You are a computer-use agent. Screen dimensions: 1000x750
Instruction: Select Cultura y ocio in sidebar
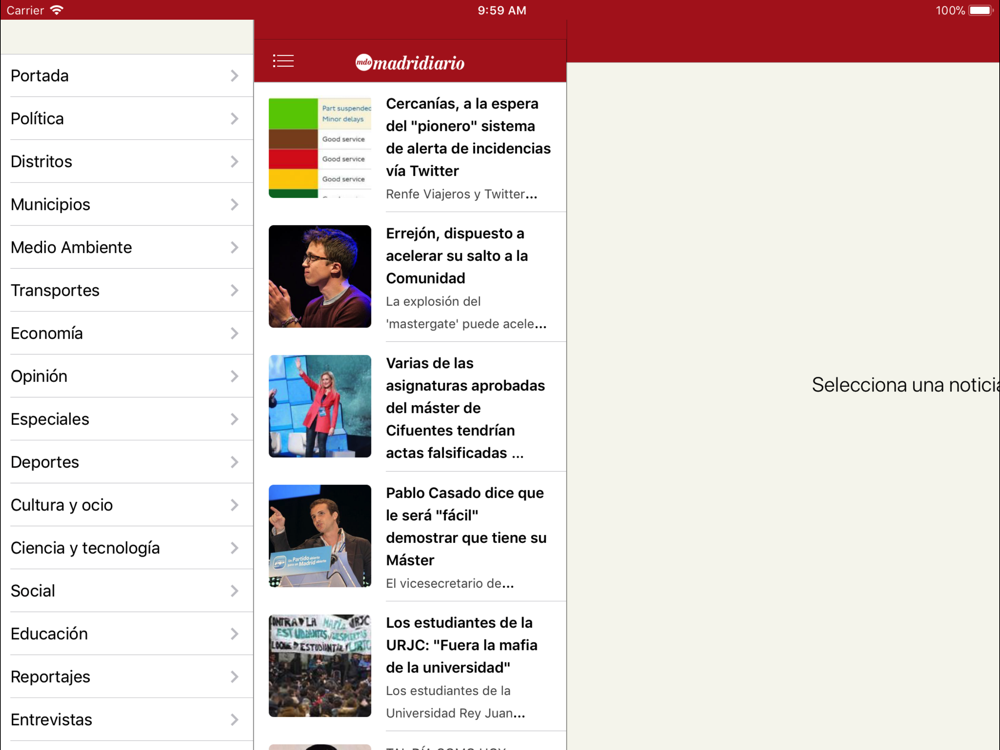(62, 506)
